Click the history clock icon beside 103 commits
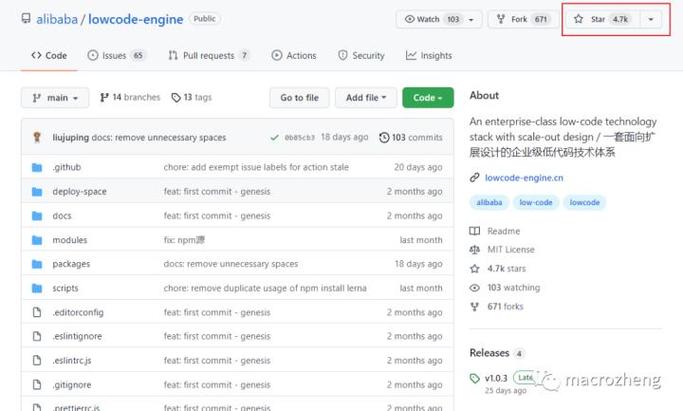The image size is (683, 411). click(384, 138)
